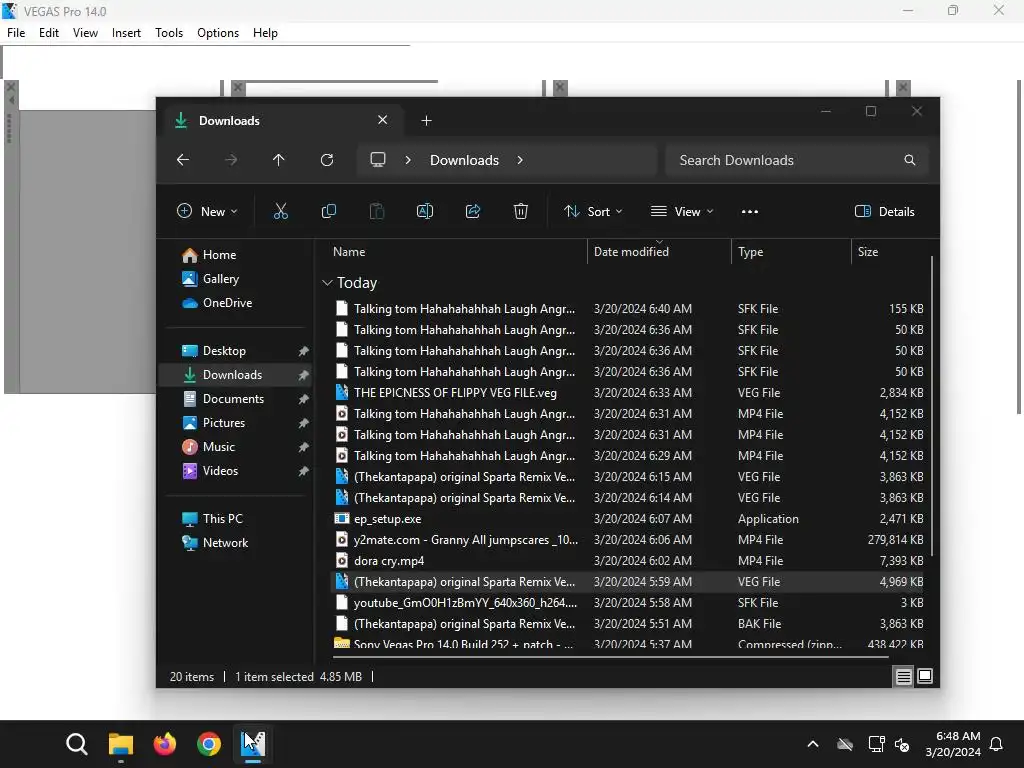Toggle the Details pane
1024x768 pixels.
tap(885, 211)
